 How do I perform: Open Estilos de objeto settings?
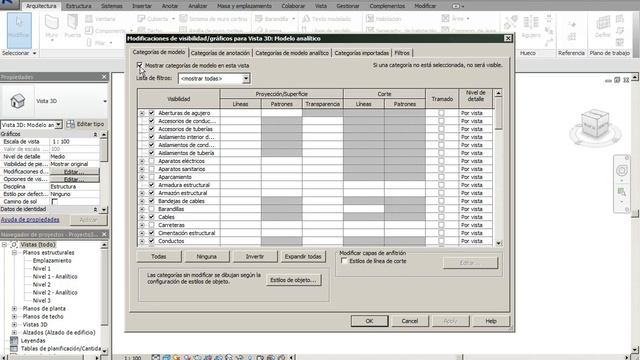(293, 280)
